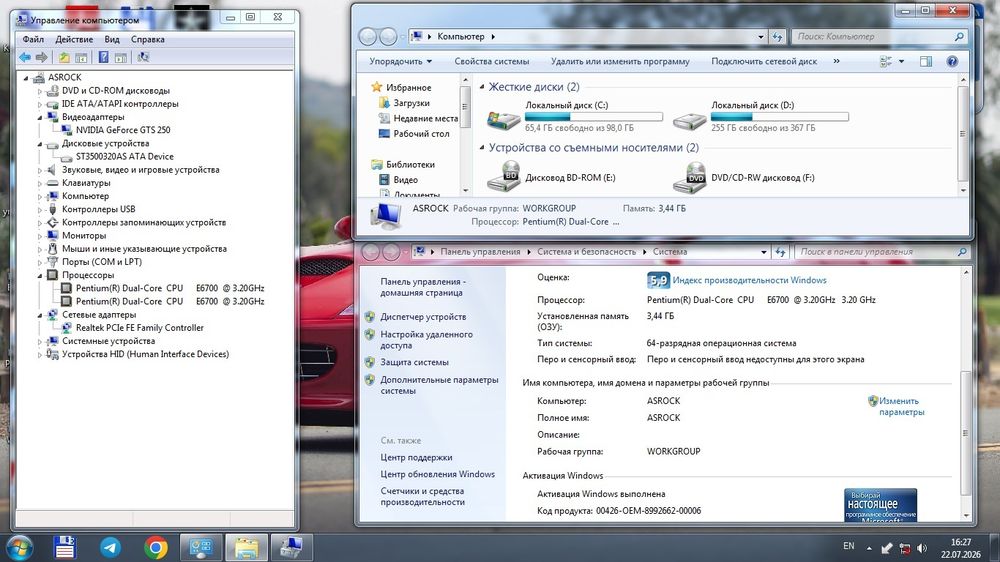The image size is (1000, 562).
Task: Open Файл menu in Computer Management
Action: tap(33, 40)
